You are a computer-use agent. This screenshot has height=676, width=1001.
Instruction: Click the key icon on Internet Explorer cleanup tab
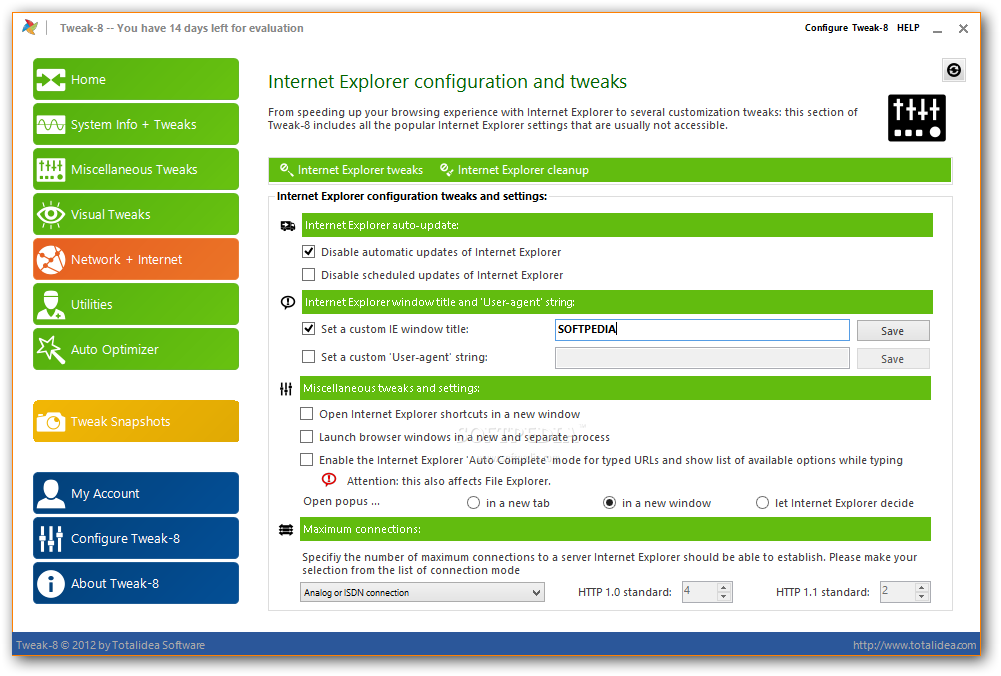(x=447, y=170)
